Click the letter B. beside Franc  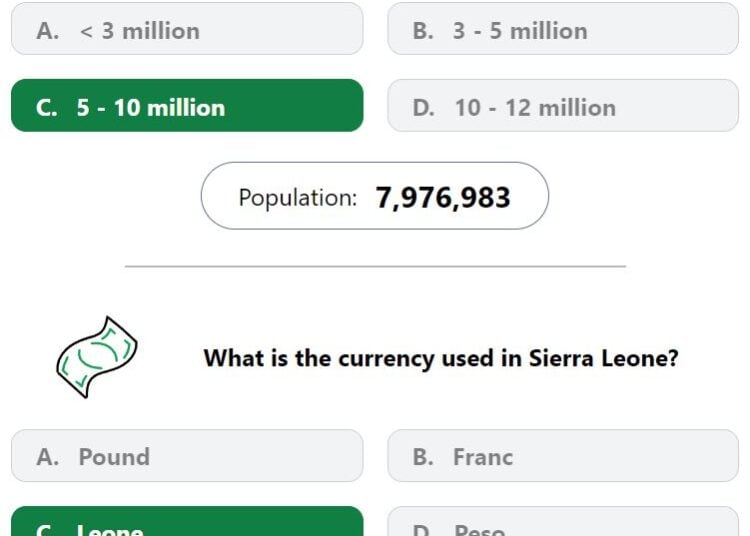423,457
